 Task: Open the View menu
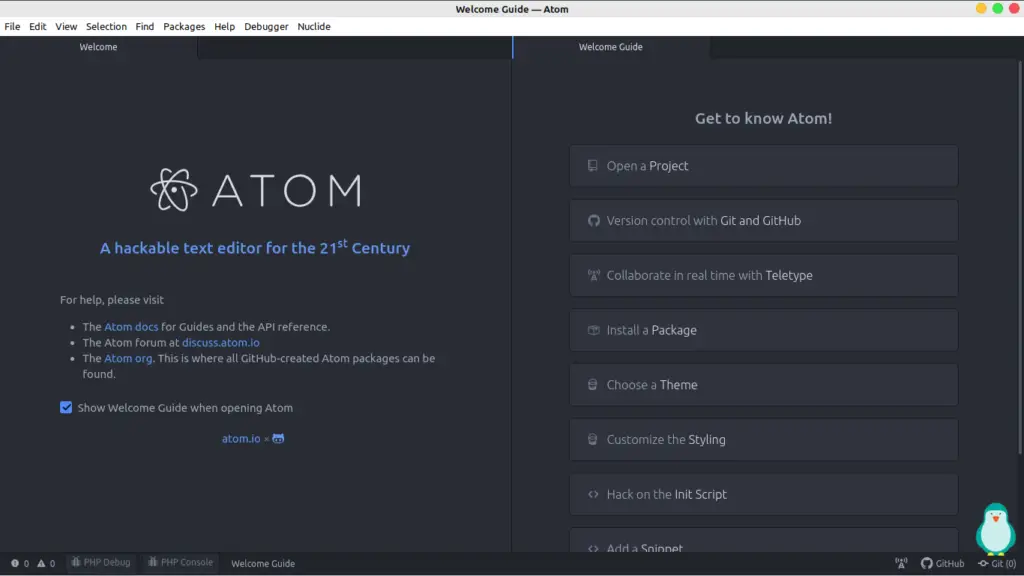66,27
